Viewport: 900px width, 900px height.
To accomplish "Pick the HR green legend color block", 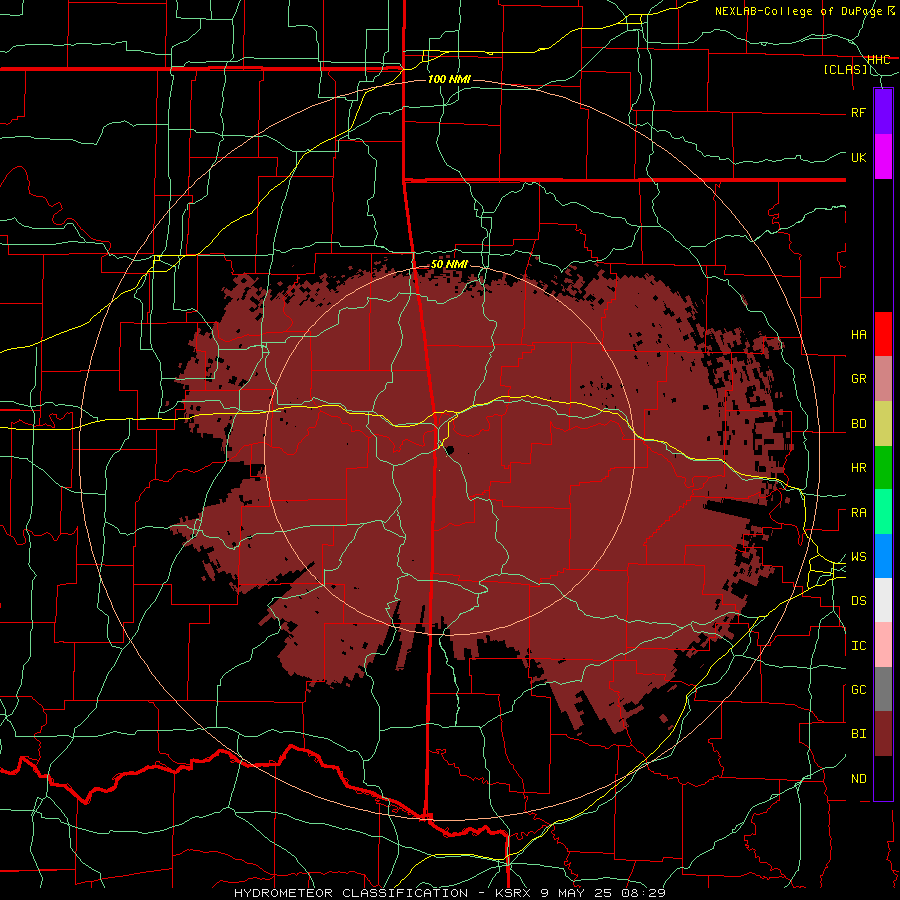I will tap(883, 468).
